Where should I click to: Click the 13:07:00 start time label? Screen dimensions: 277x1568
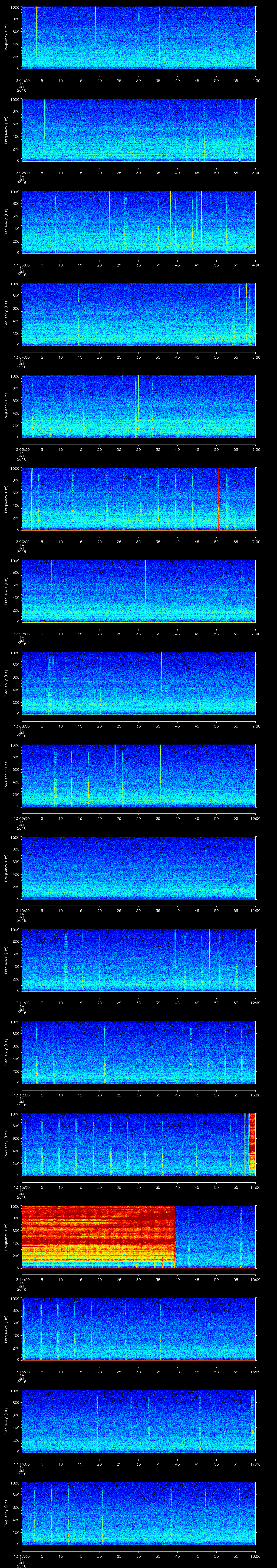pos(22,634)
